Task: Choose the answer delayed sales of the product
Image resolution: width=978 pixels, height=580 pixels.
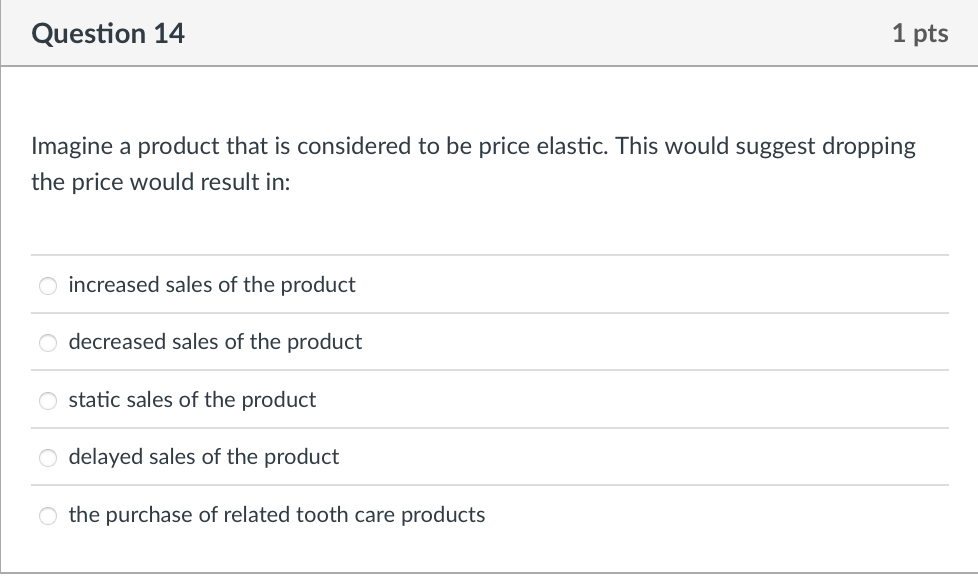Action: [204, 457]
